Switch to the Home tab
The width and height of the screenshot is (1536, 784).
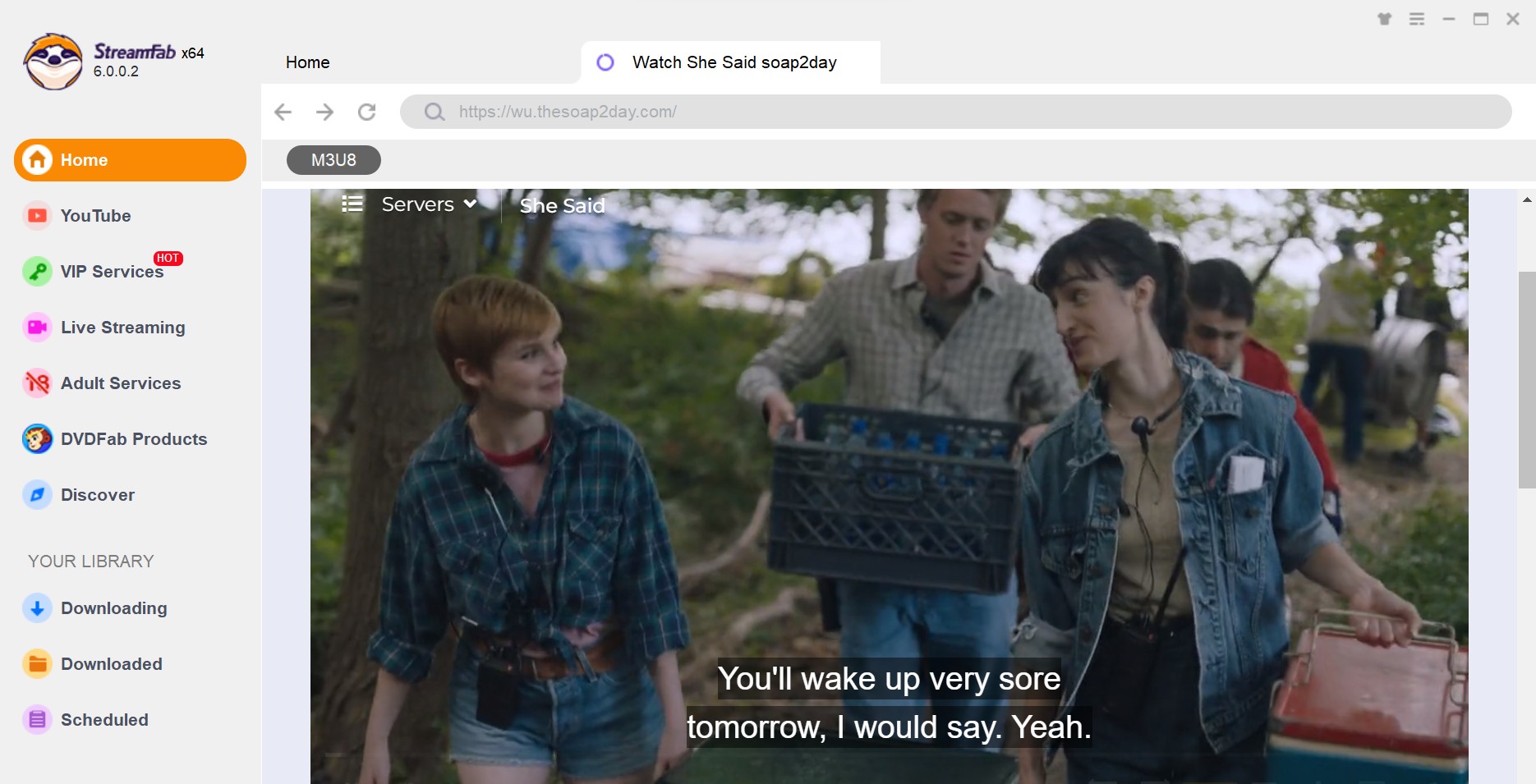click(x=308, y=62)
